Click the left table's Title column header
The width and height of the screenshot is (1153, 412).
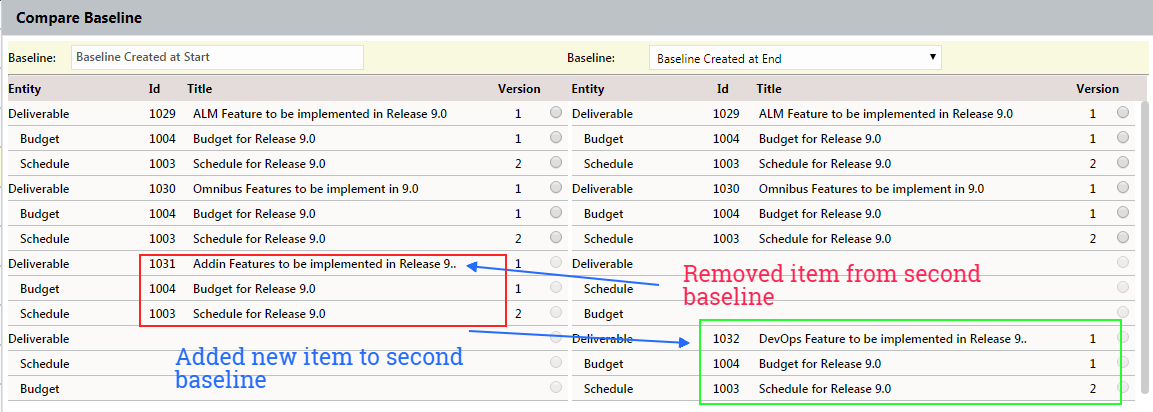[200, 89]
